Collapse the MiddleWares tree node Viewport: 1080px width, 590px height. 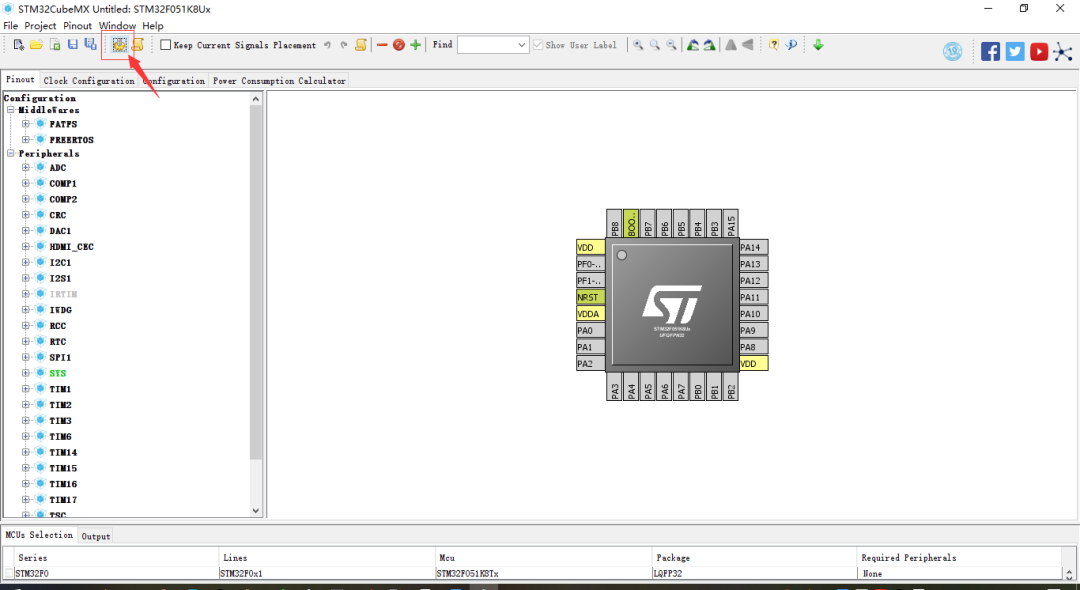10,110
